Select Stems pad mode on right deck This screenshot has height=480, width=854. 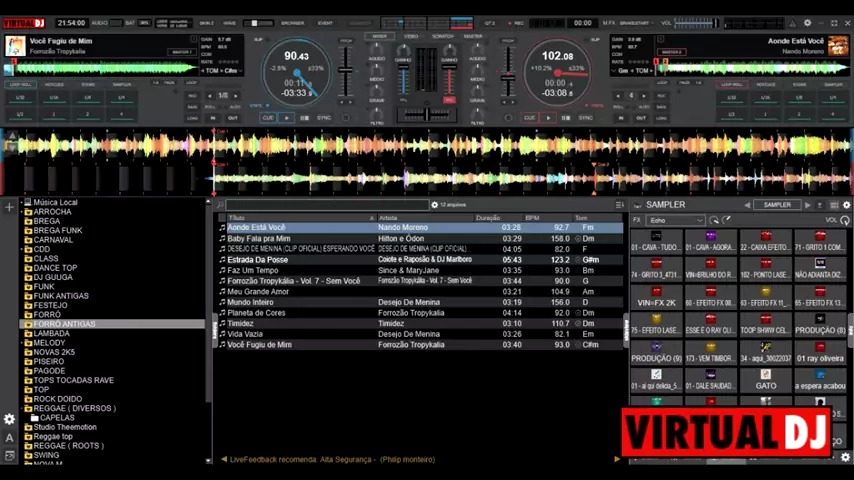click(x=800, y=84)
